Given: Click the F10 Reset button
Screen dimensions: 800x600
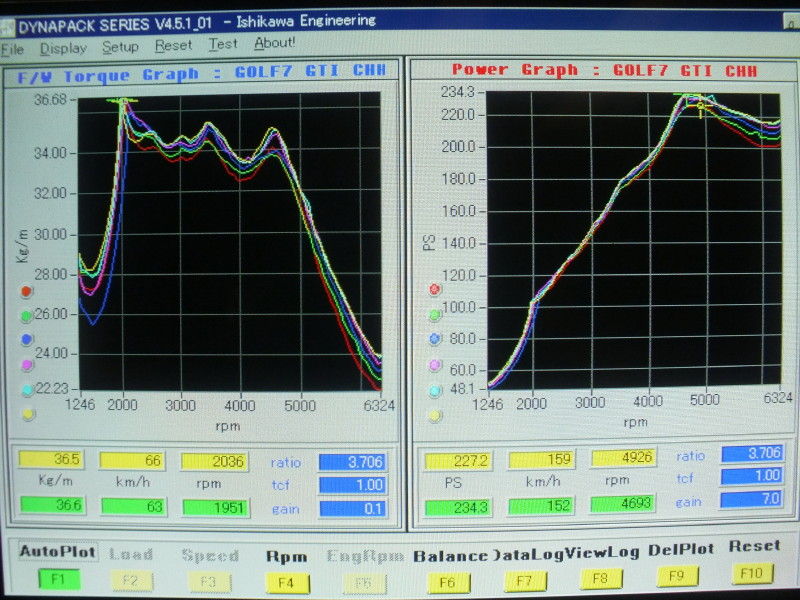Looking at the screenshot, I should tap(753, 573).
